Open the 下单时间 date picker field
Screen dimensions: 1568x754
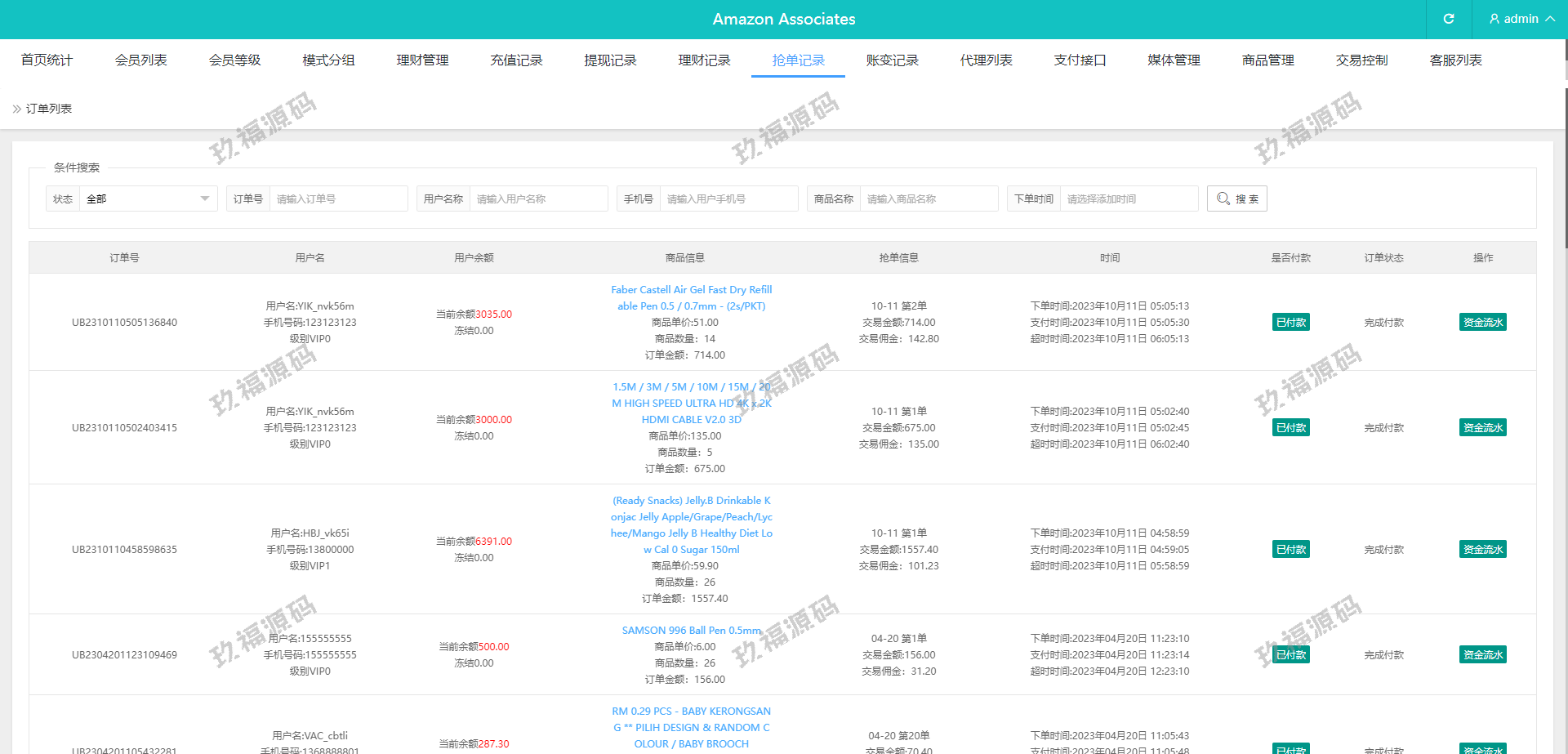coord(1128,199)
